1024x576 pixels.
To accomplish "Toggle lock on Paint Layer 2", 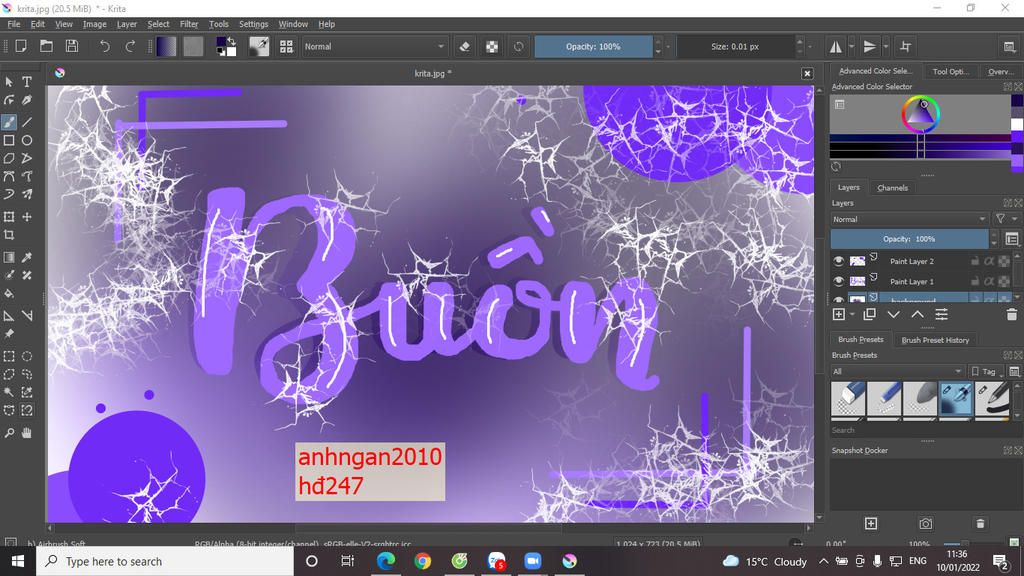I will point(975,261).
